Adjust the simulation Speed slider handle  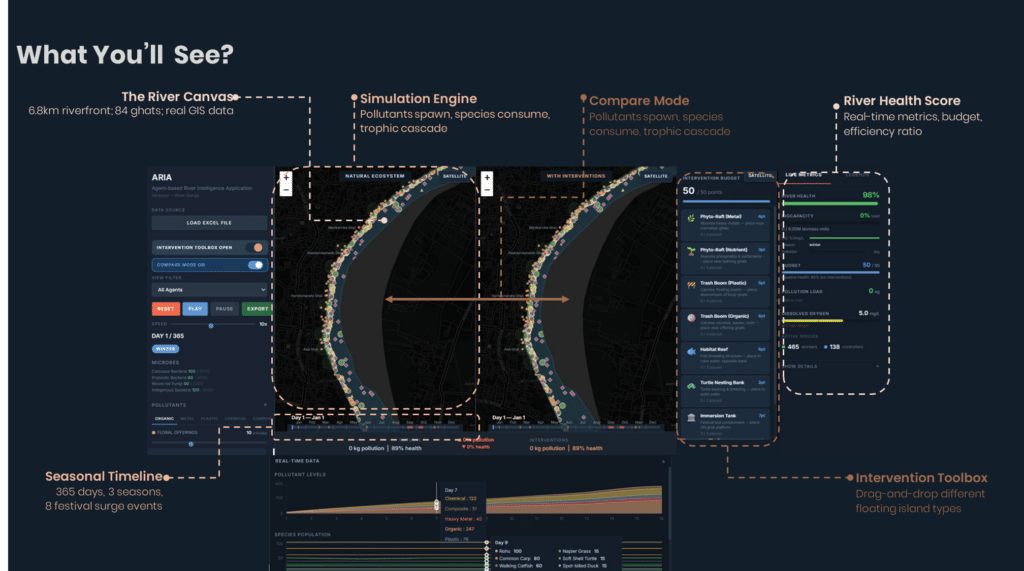point(209,325)
